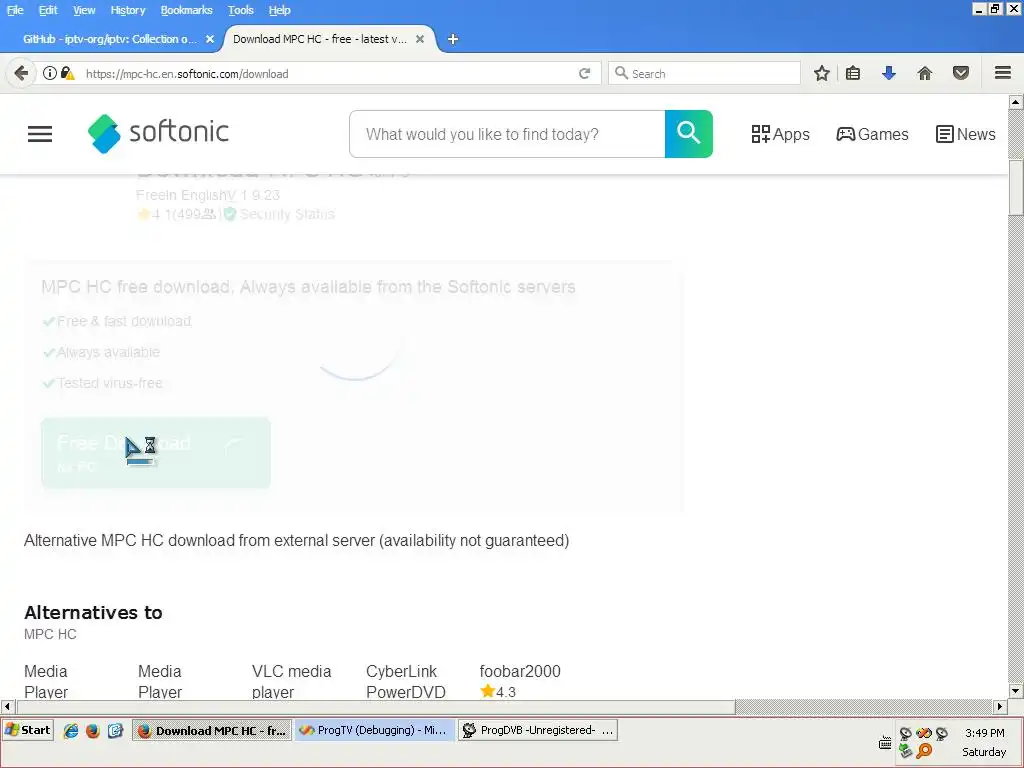
Task: Open the Windows Start button
Action: [27, 730]
